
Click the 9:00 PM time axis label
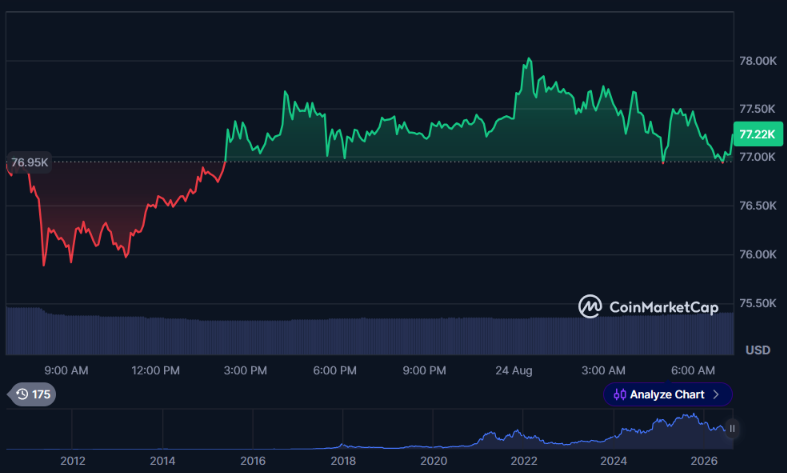click(x=424, y=371)
